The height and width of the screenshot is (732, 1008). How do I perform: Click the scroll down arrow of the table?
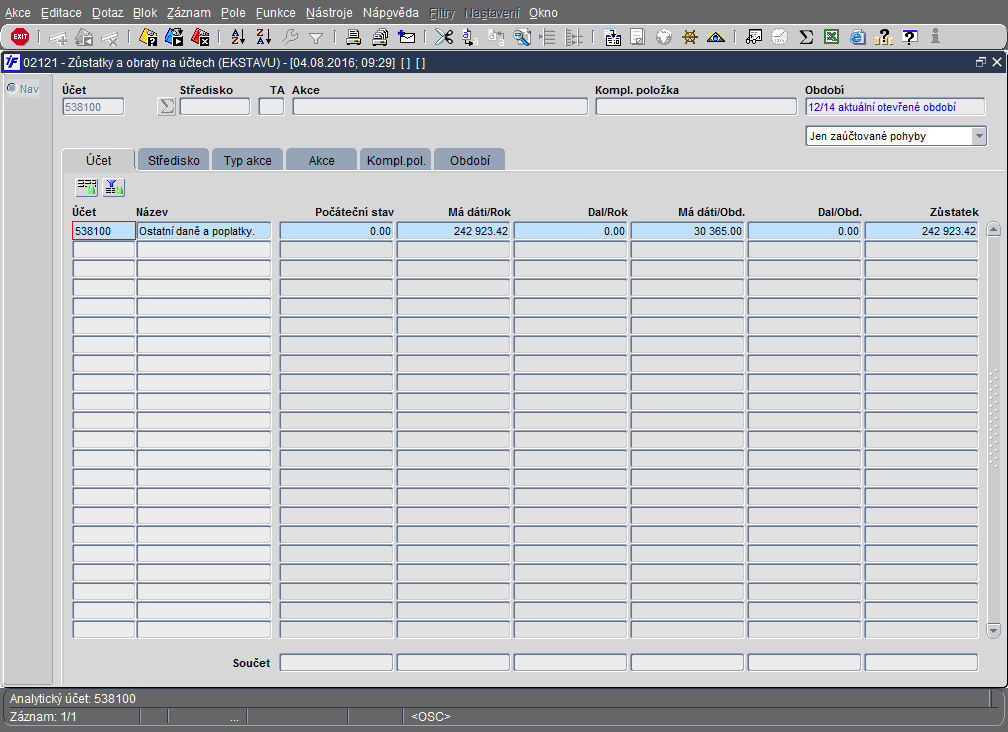993,630
